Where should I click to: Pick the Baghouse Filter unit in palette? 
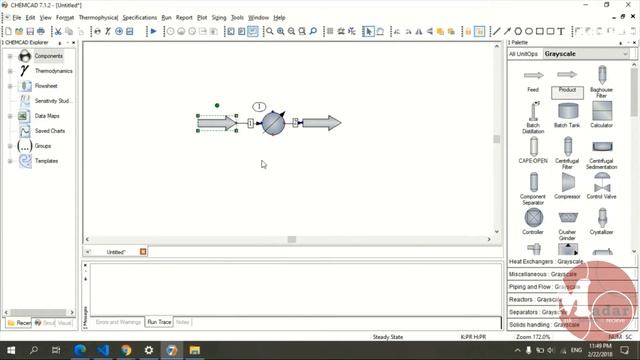pos(602,82)
